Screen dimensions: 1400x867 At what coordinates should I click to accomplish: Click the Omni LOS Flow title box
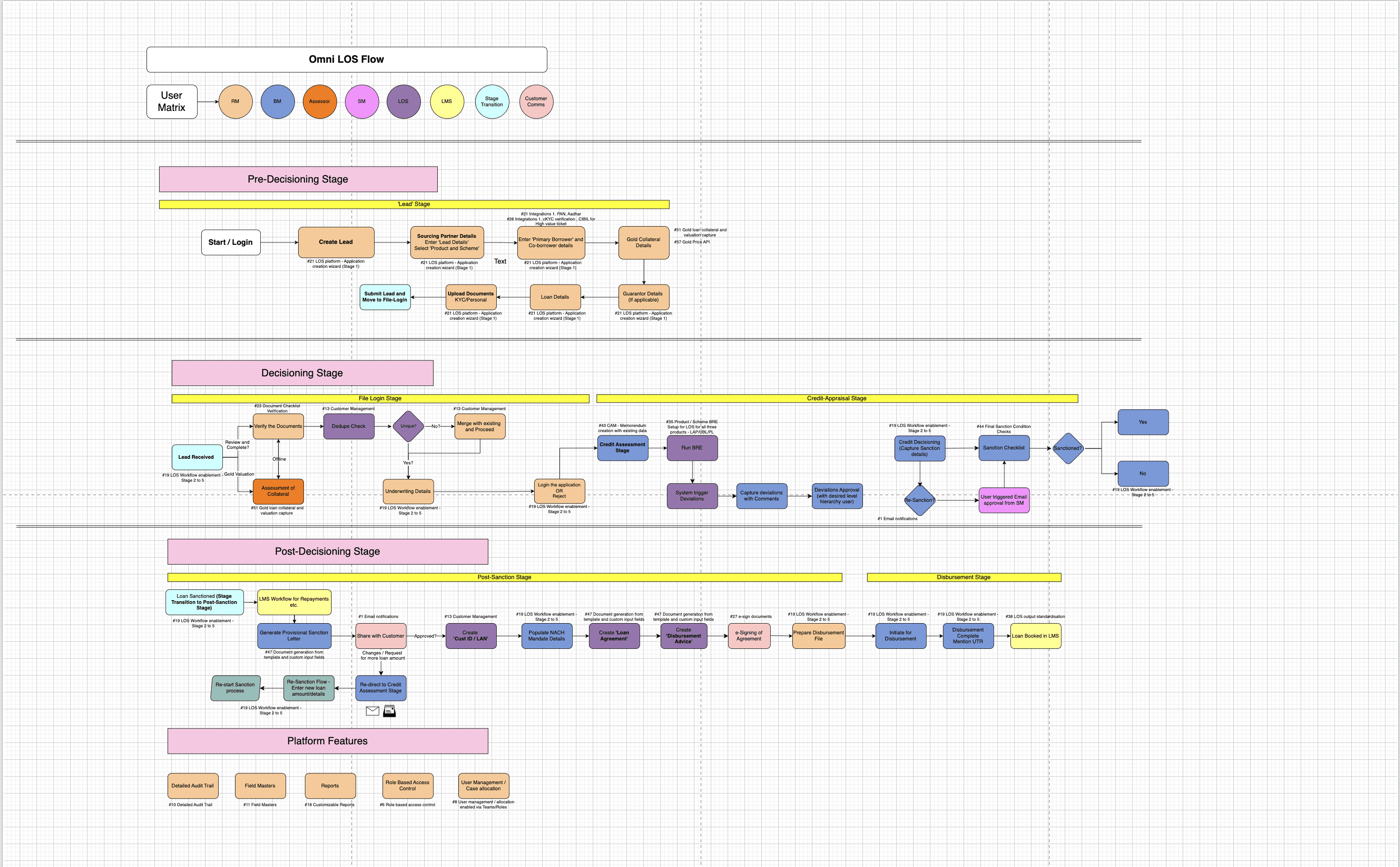pos(346,59)
